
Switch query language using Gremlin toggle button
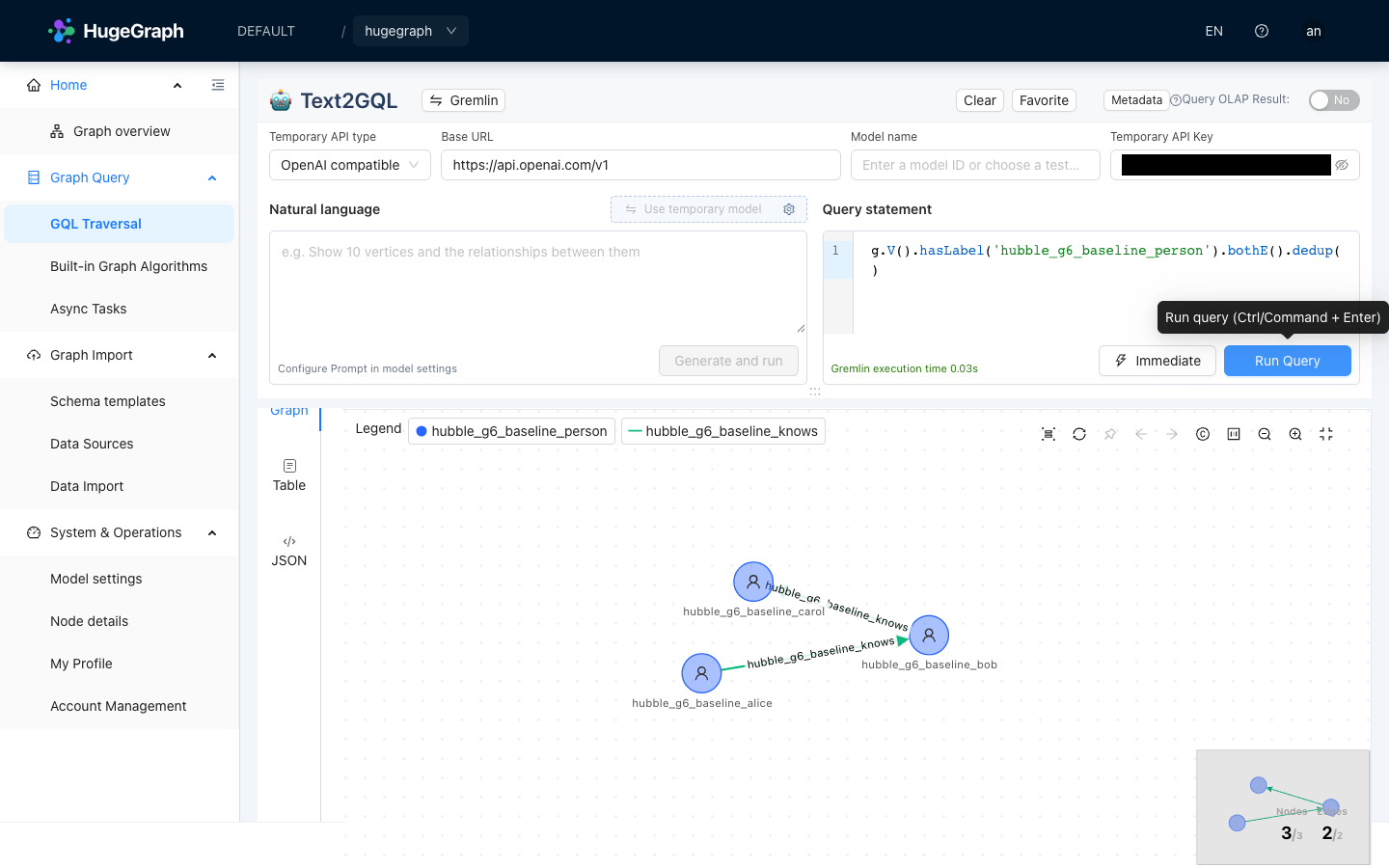click(x=464, y=100)
